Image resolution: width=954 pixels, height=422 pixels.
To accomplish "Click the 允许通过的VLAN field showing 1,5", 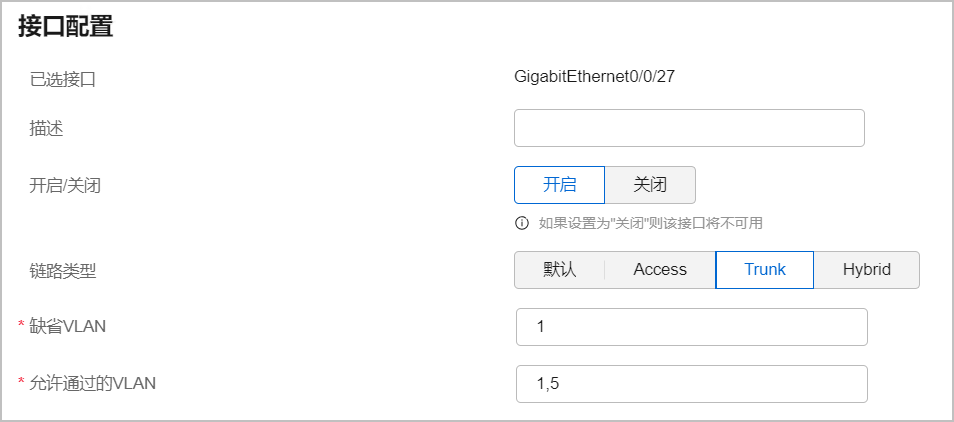I will [692, 384].
